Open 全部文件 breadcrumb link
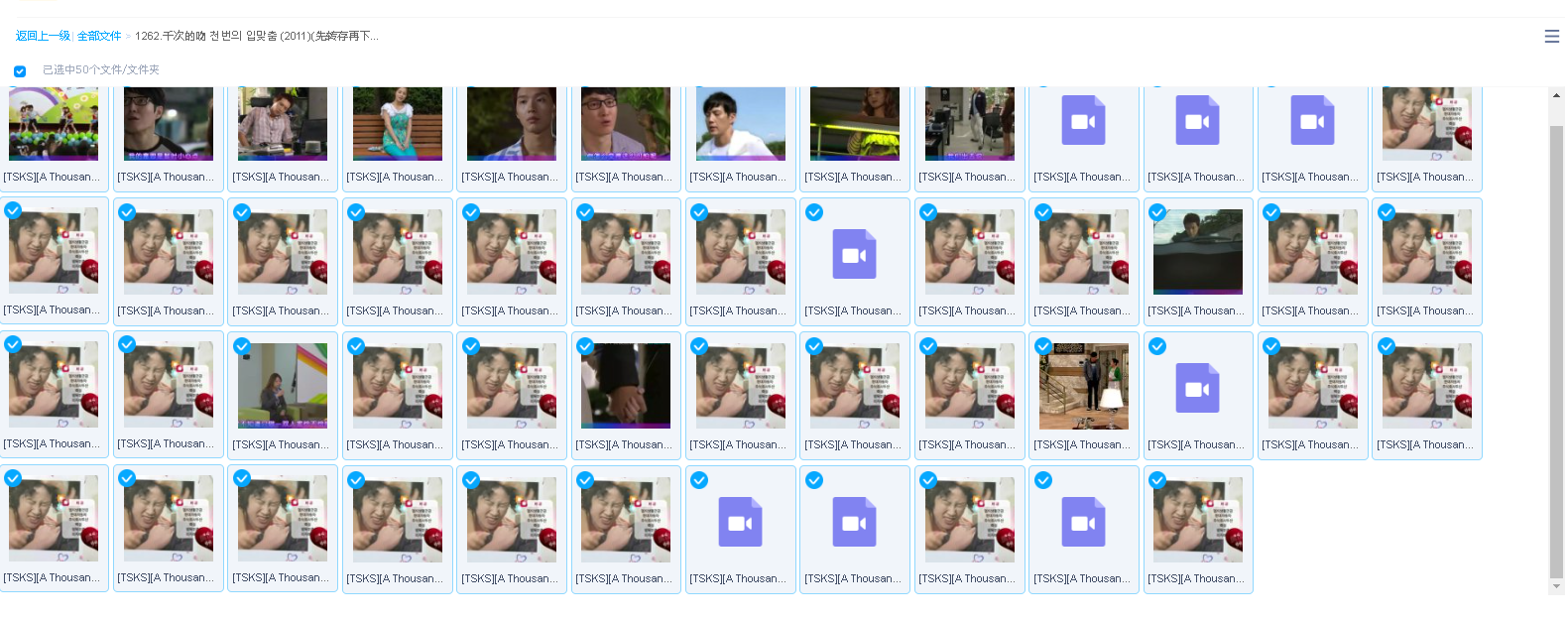Screen dimensions: 1568x621 pos(99,36)
